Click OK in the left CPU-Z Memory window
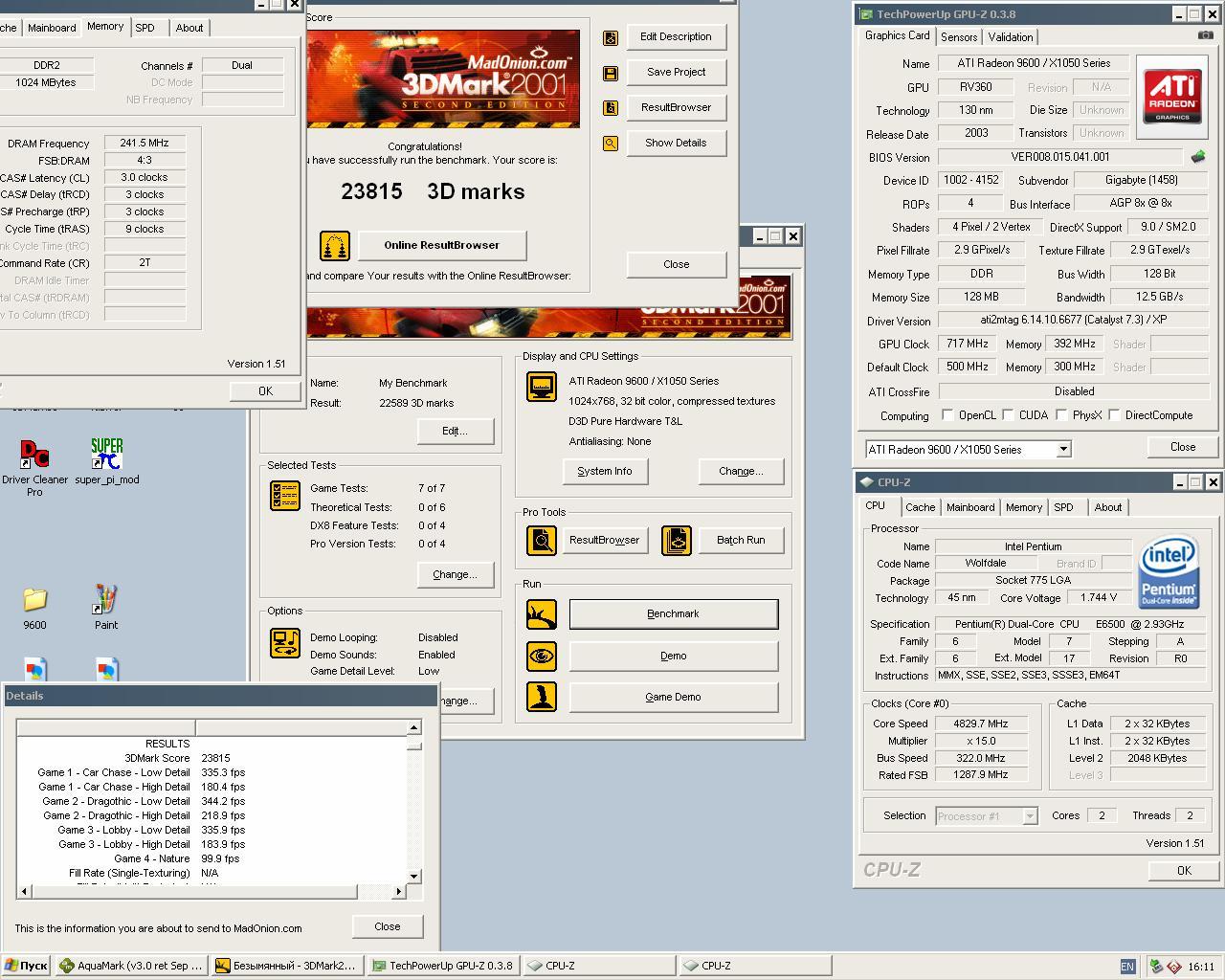The width and height of the screenshot is (1225, 980). coord(265,390)
